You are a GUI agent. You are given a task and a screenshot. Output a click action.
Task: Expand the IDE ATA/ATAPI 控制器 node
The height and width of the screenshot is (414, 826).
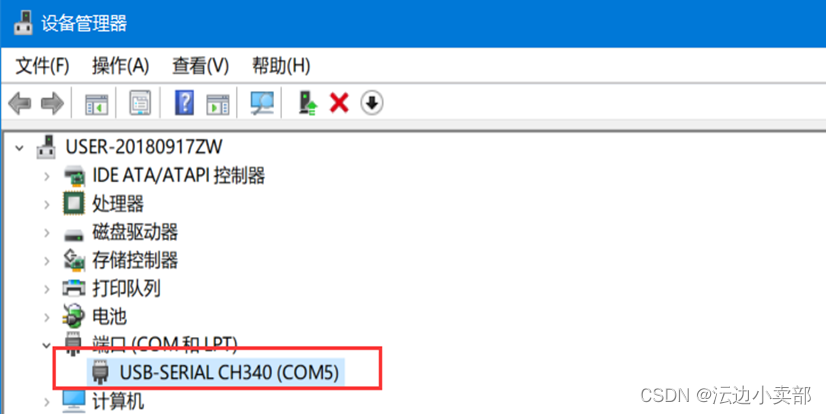point(46,176)
